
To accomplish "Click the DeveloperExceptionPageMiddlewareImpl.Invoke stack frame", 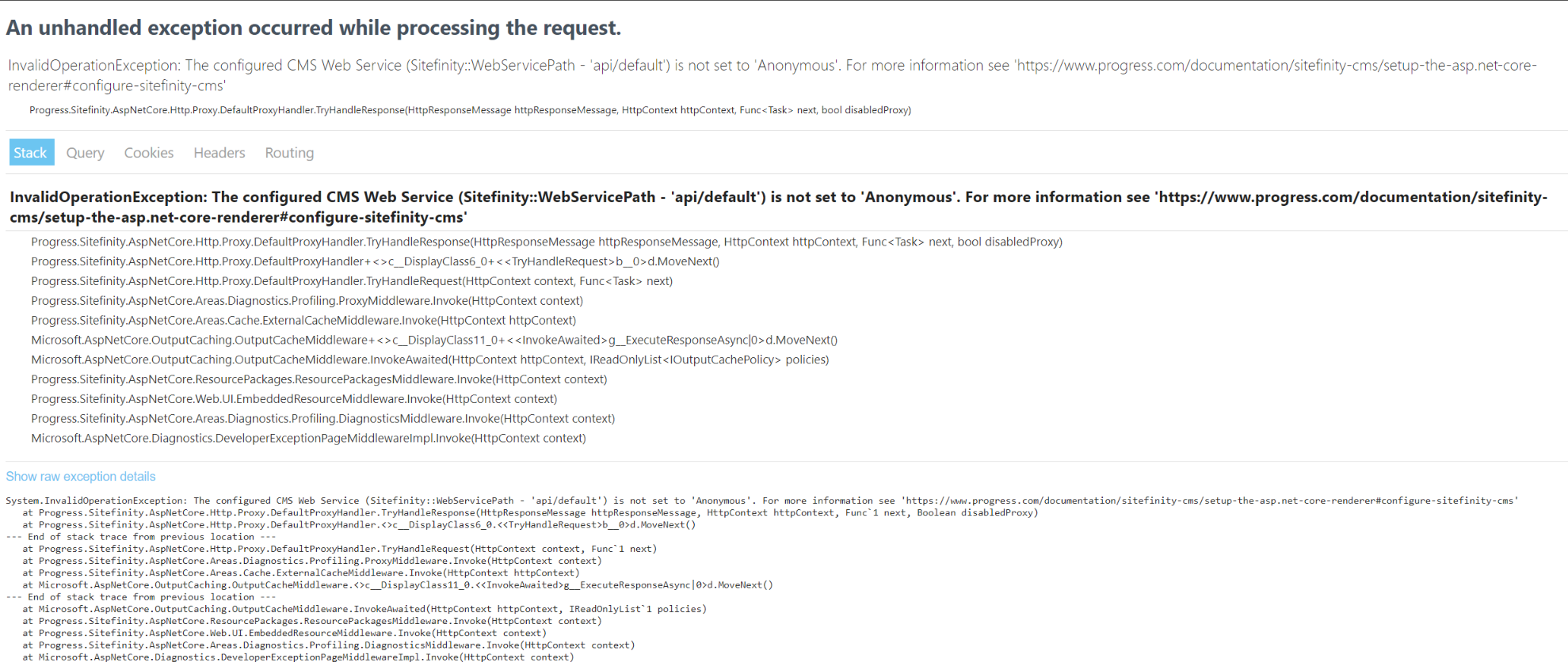I will click(x=309, y=438).
